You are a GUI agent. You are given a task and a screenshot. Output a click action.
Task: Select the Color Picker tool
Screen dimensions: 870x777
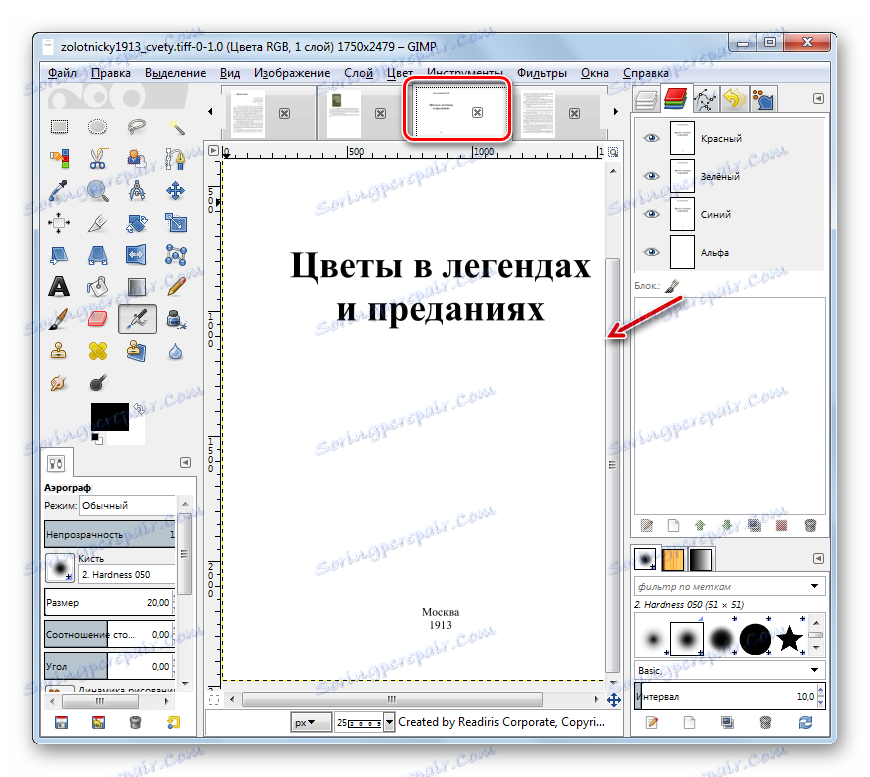click(59, 191)
